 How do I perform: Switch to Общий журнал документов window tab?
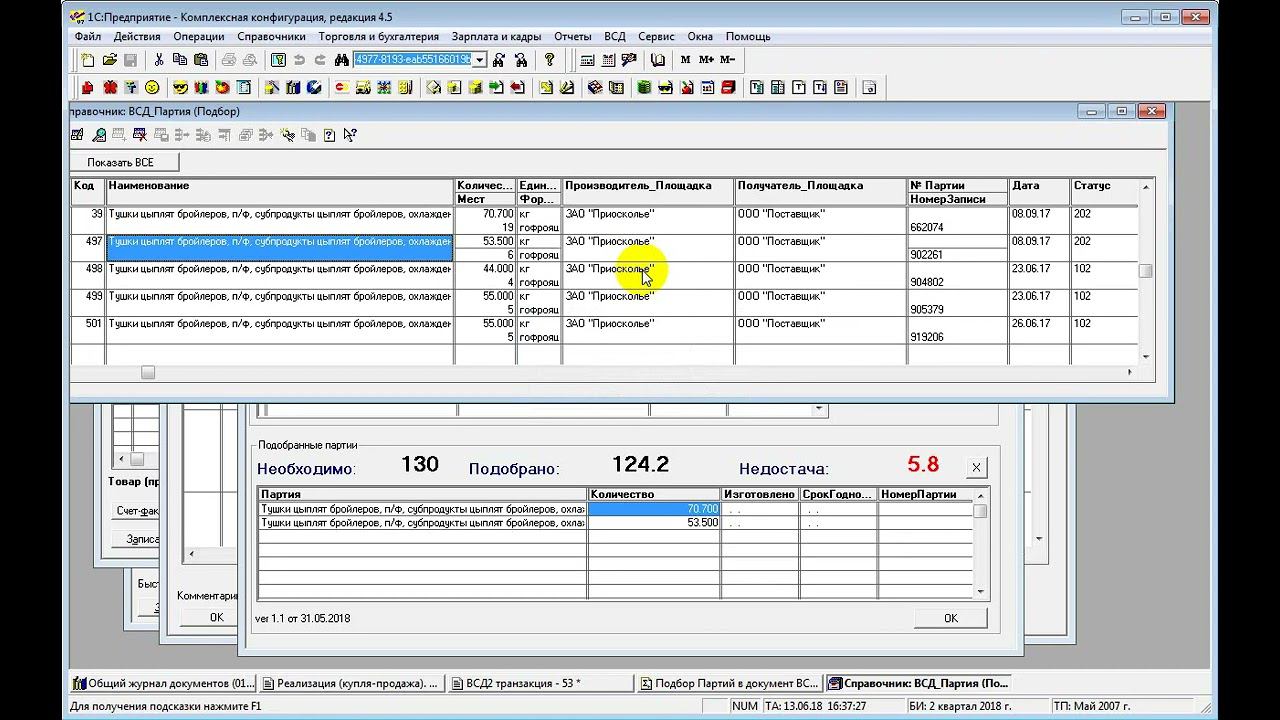coord(163,684)
